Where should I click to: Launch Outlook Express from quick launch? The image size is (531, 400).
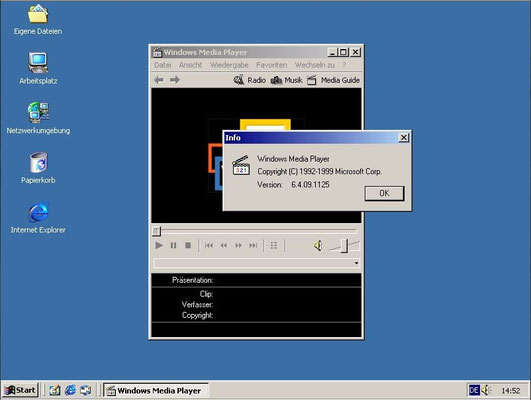[86, 391]
